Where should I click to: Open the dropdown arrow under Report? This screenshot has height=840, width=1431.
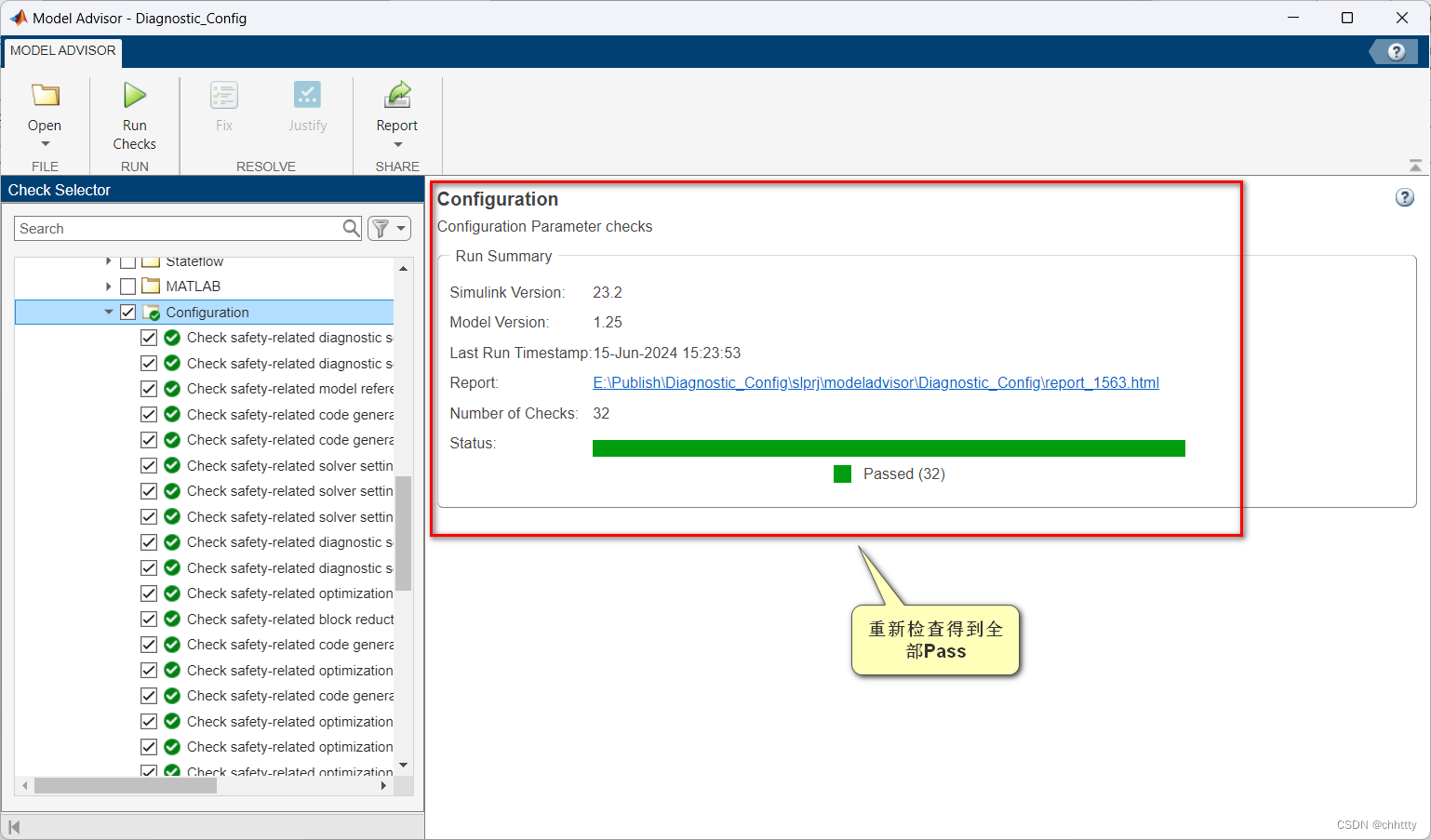point(397,144)
